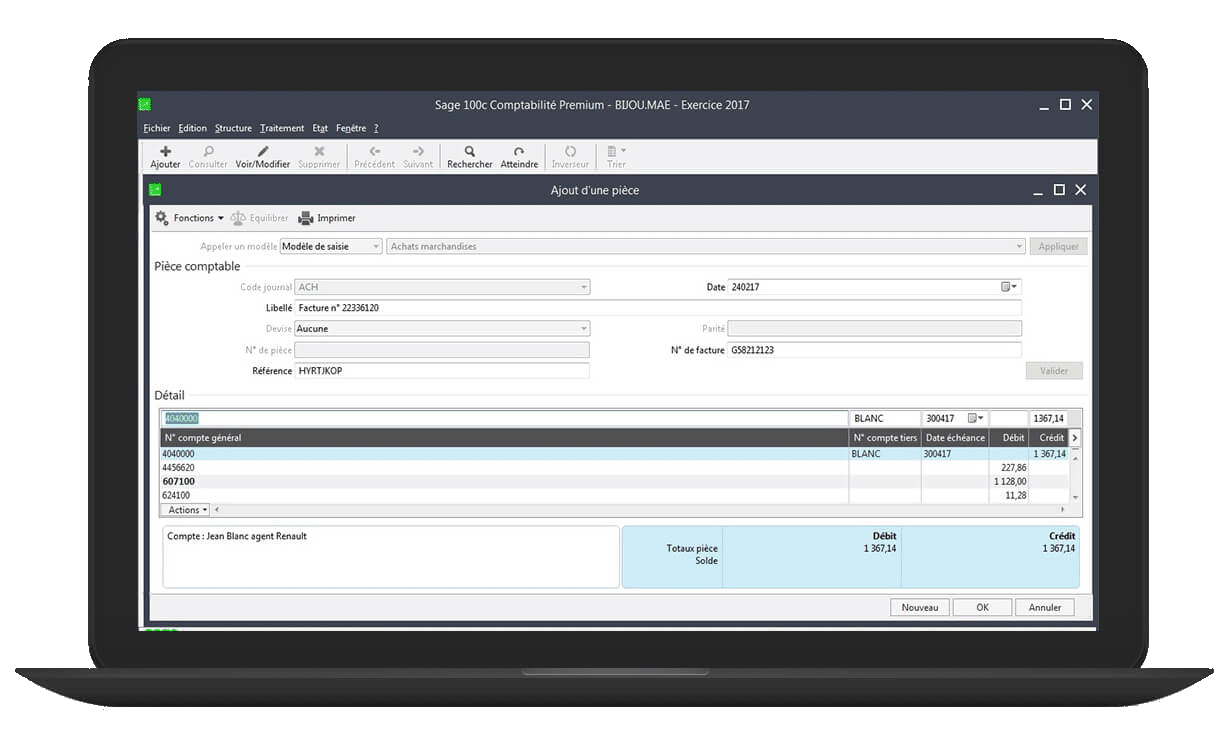
Task: Click the Consulter toolbar icon
Action: coord(208,152)
